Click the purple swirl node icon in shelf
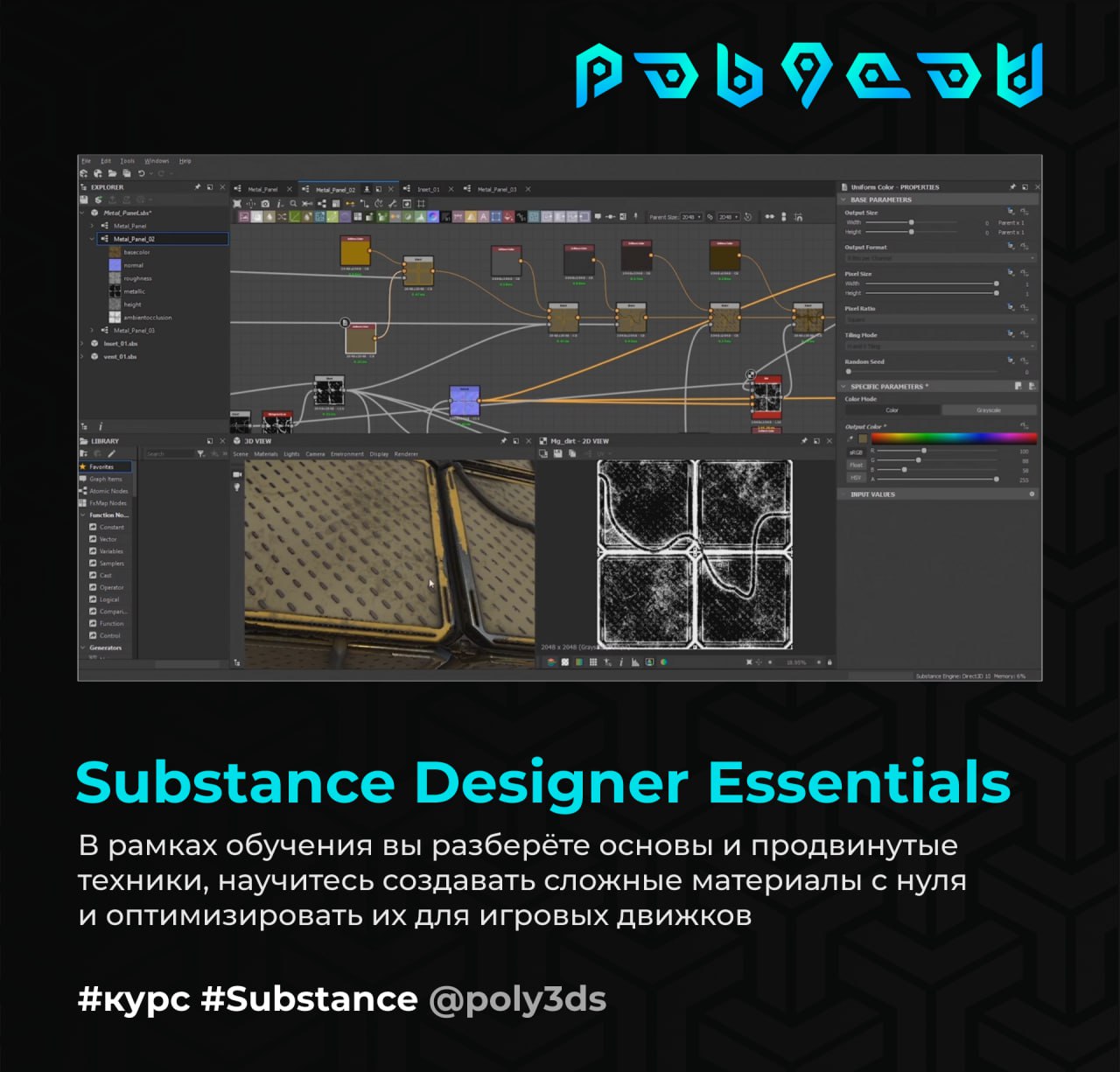 pos(433,216)
